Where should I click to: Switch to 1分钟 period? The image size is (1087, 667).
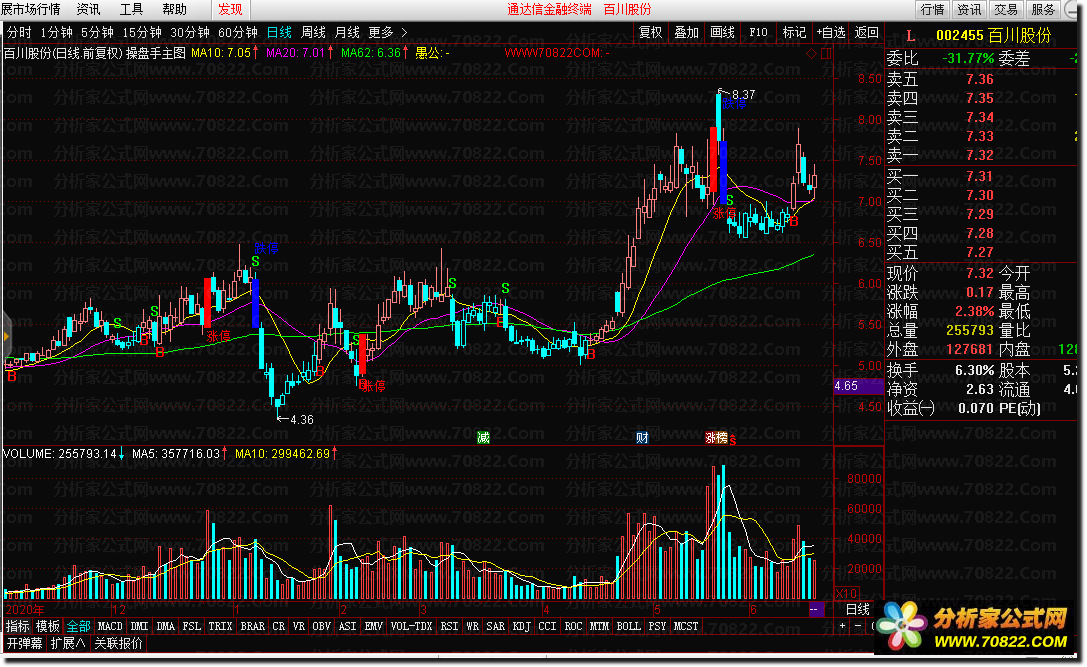pos(56,33)
